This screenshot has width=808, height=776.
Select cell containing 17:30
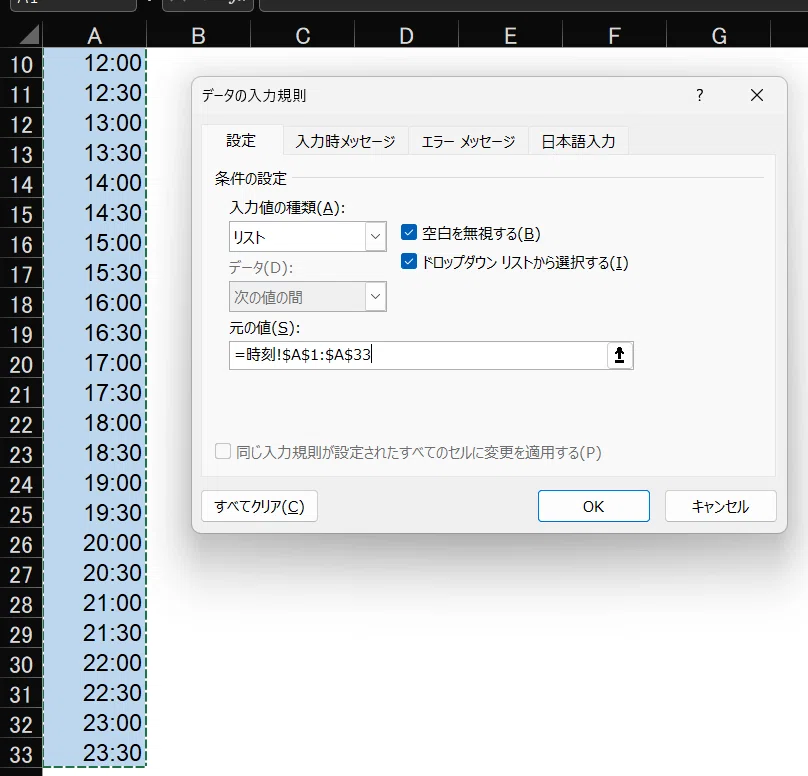pos(95,393)
